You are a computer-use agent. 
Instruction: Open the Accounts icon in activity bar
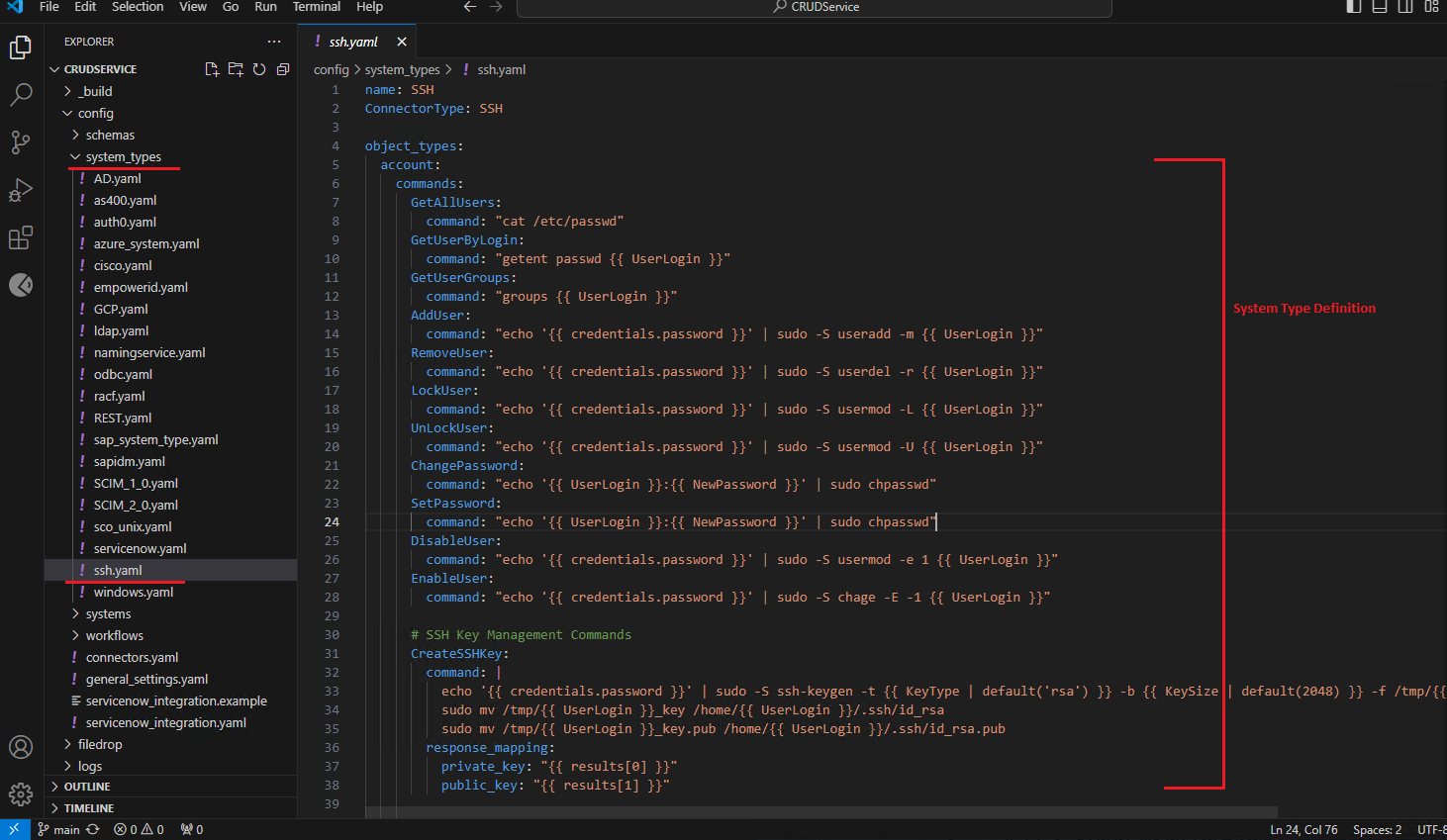pos(21,747)
